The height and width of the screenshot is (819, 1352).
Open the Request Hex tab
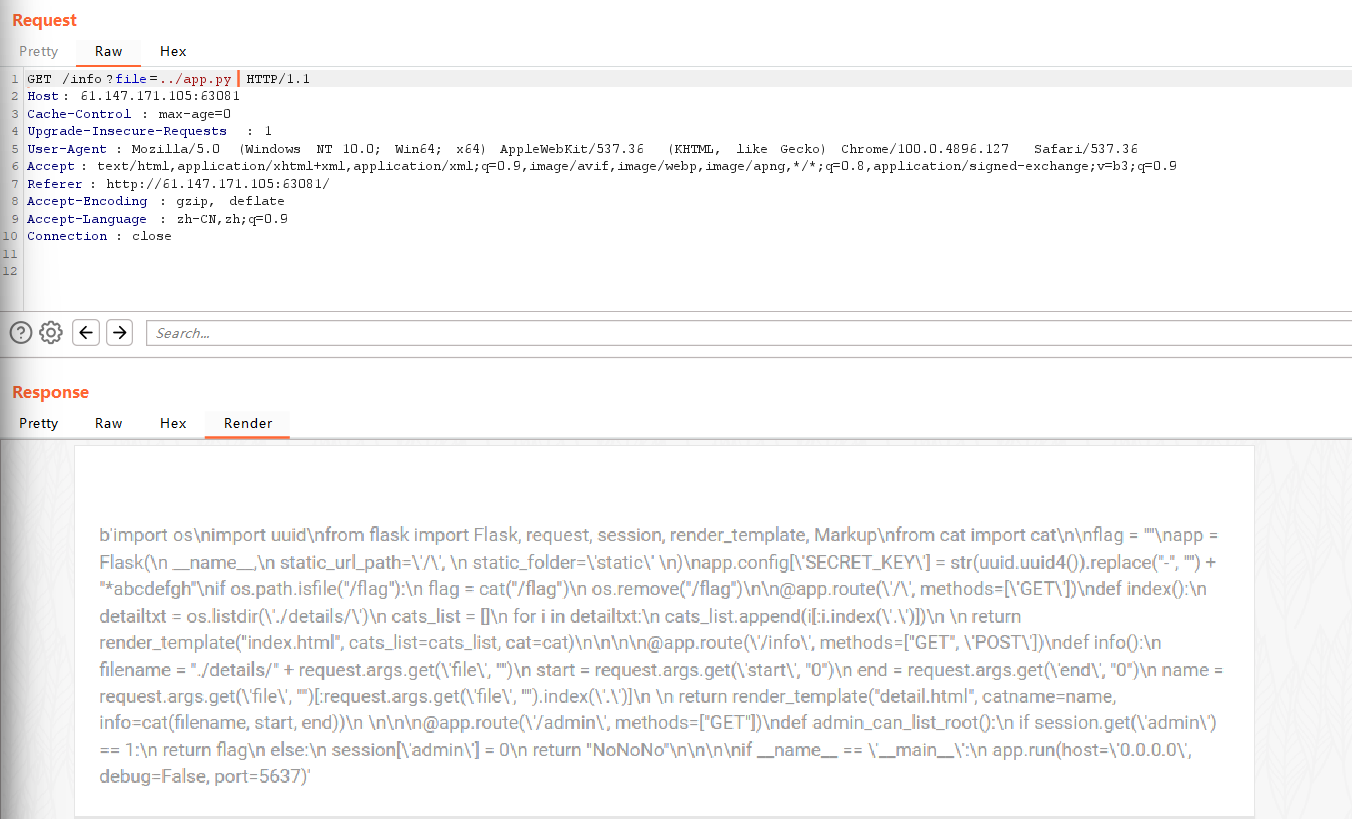(173, 51)
